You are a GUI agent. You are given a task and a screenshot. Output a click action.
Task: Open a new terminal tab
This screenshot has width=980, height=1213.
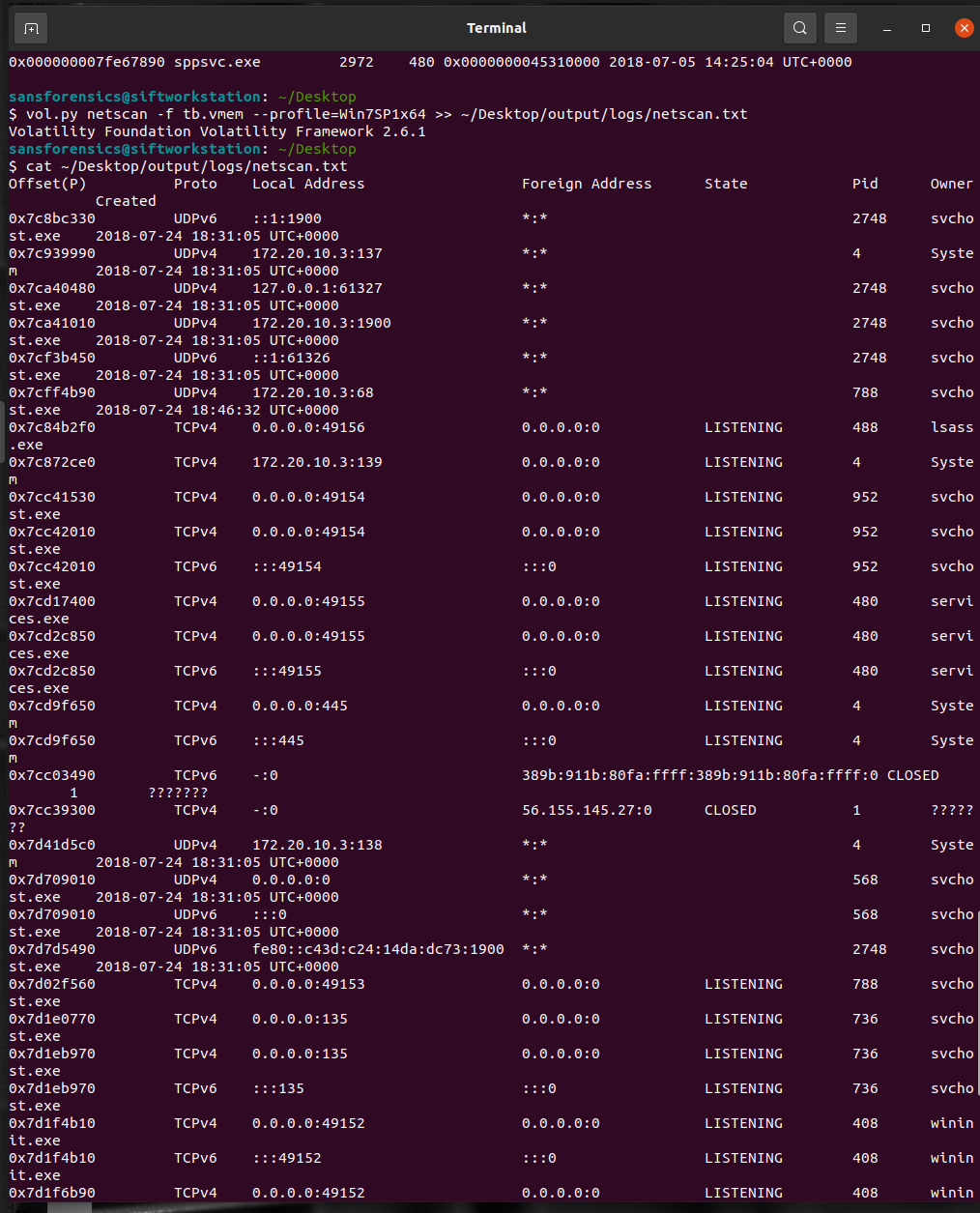(31, 28)
